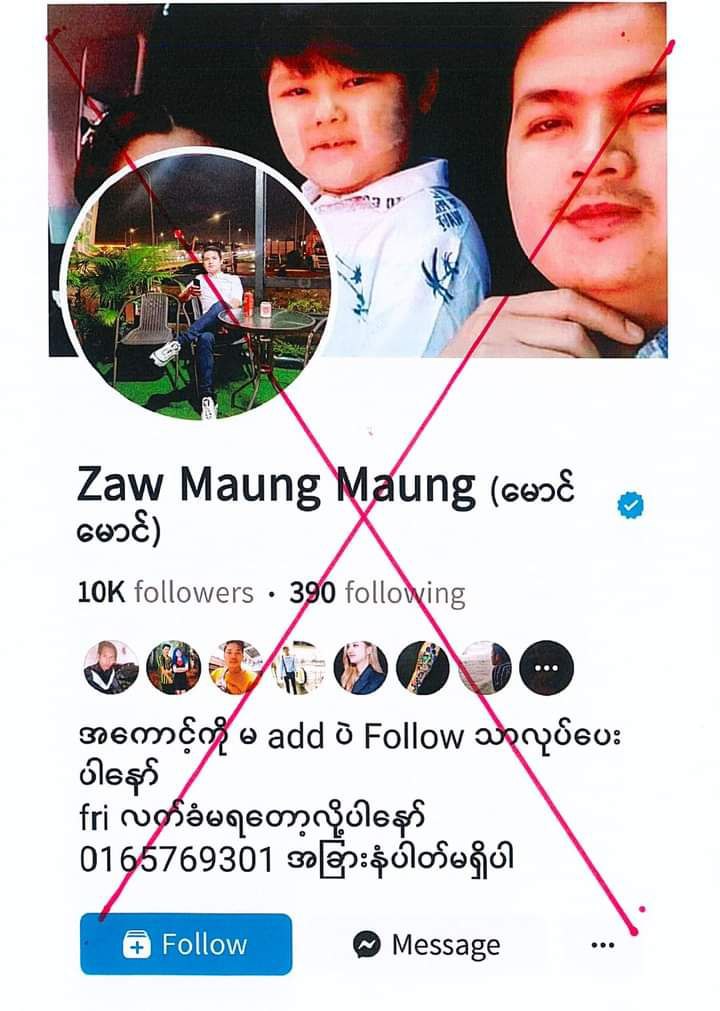Click the fifth follower avatar with blonde hair

pyautogui.click(x=360, y=667)
